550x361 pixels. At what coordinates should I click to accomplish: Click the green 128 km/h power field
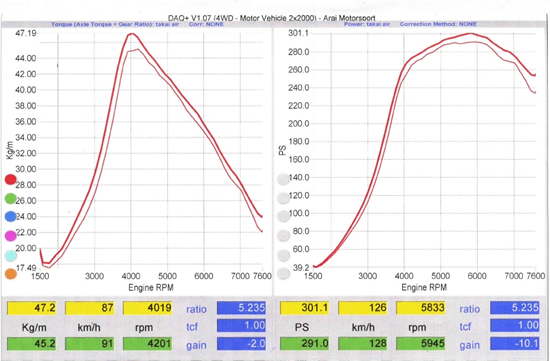(x=363, y=343)
